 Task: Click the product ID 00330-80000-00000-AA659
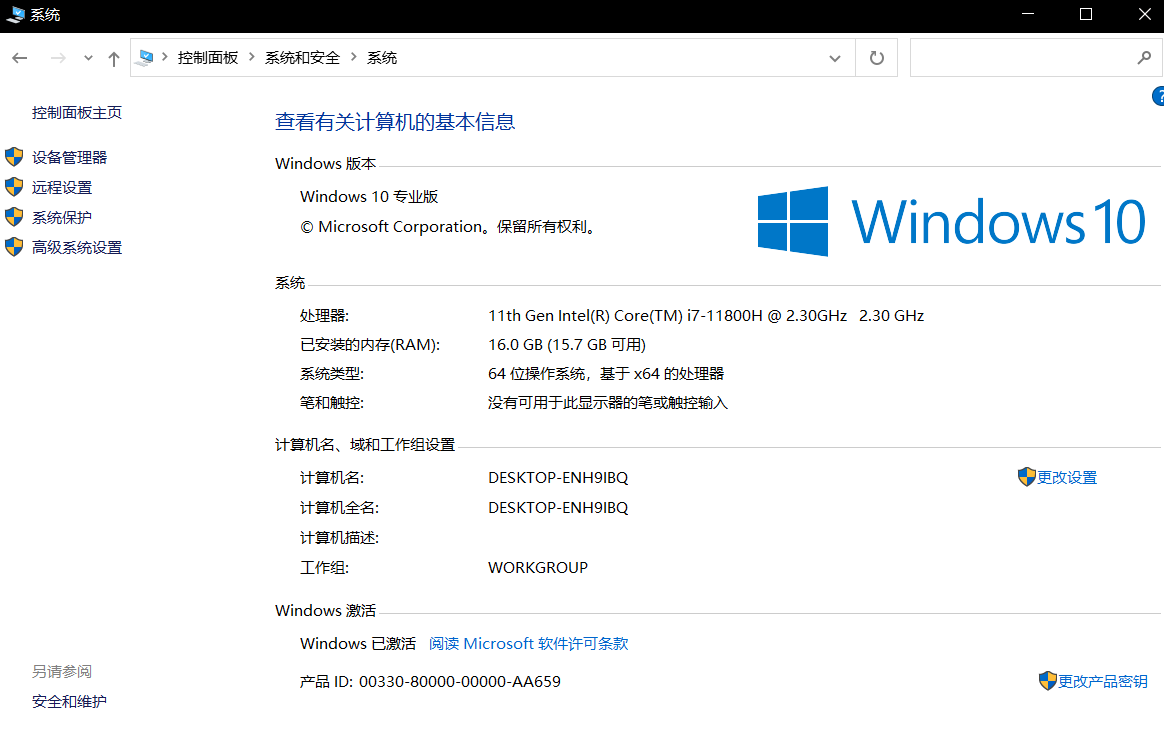click(460, 681)
